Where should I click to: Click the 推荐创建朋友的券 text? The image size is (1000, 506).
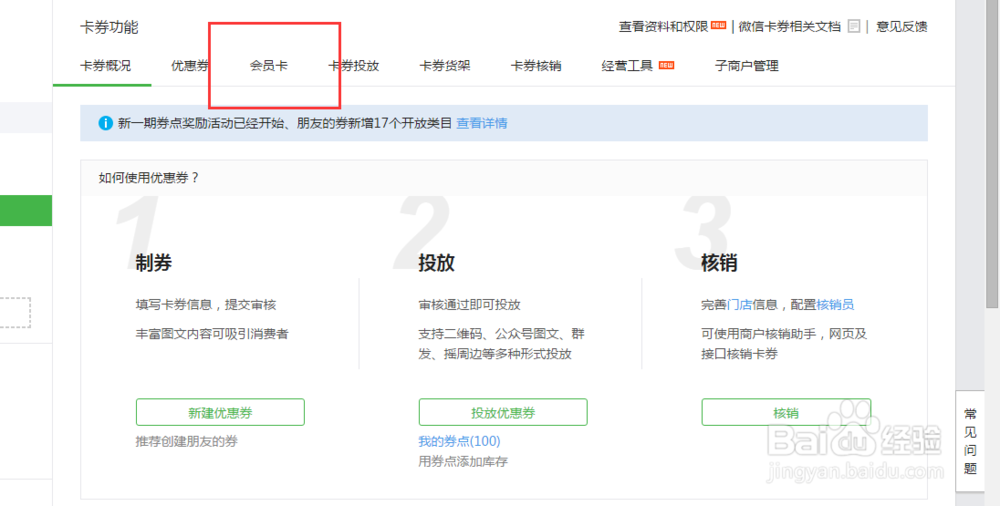pyautogui.click(x=187, y=441)
